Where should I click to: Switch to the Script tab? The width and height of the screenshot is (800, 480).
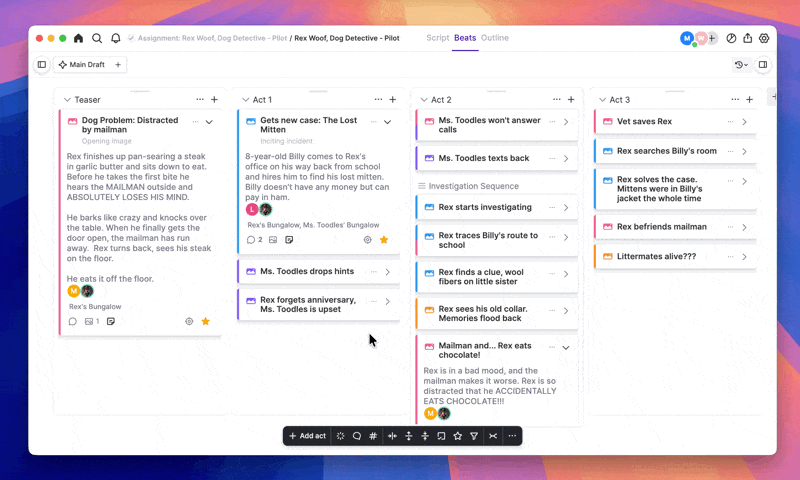point(437,38)
